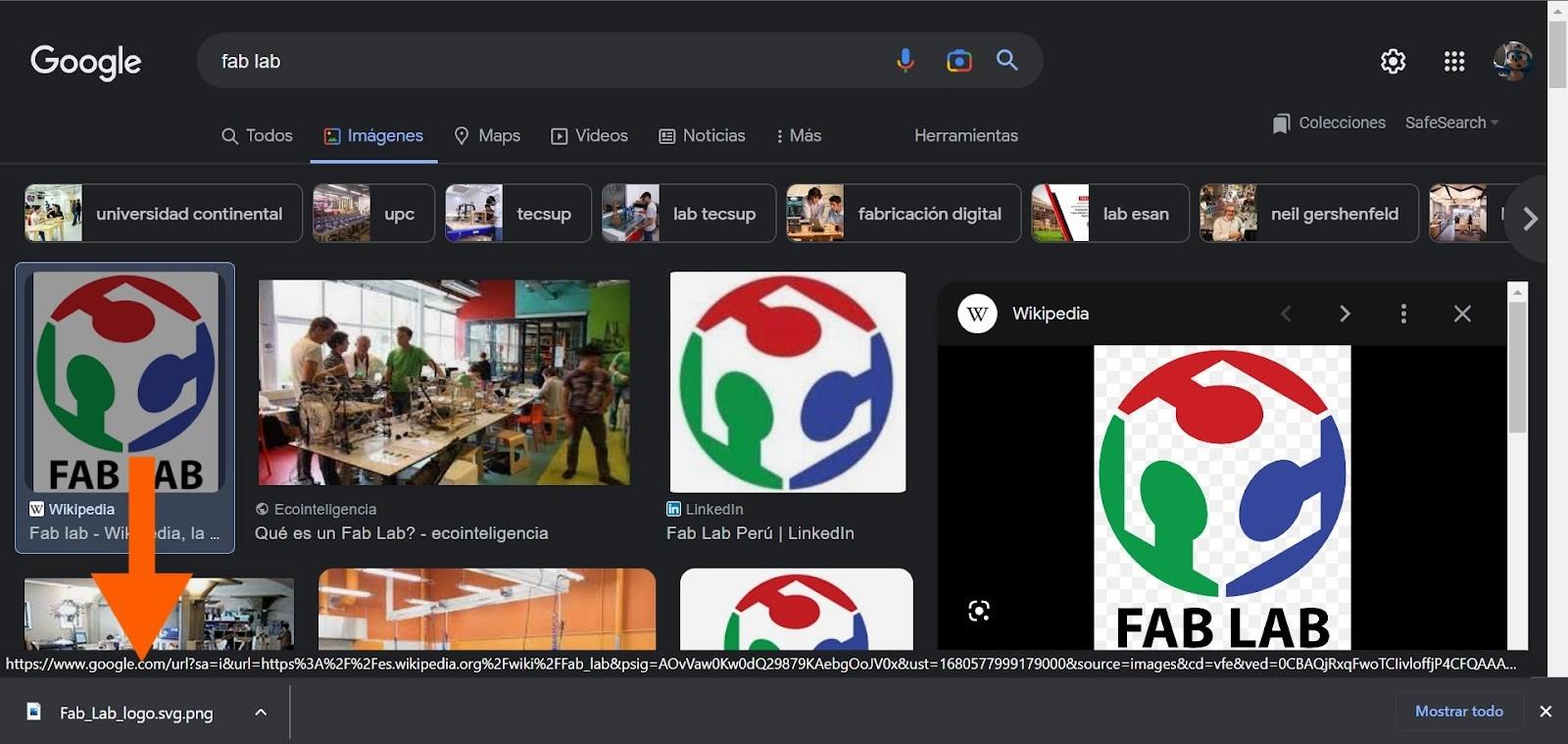The width and height of the screenshot is (1568, 744).
Task: Go to previous image in preview panel
Action: [1286, 314]
